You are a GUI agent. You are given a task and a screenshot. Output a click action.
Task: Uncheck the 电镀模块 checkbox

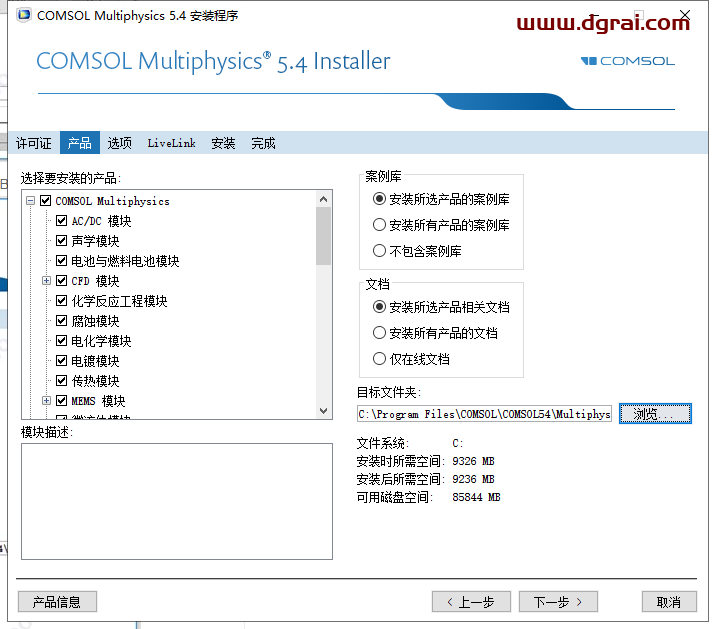(62, 360)
